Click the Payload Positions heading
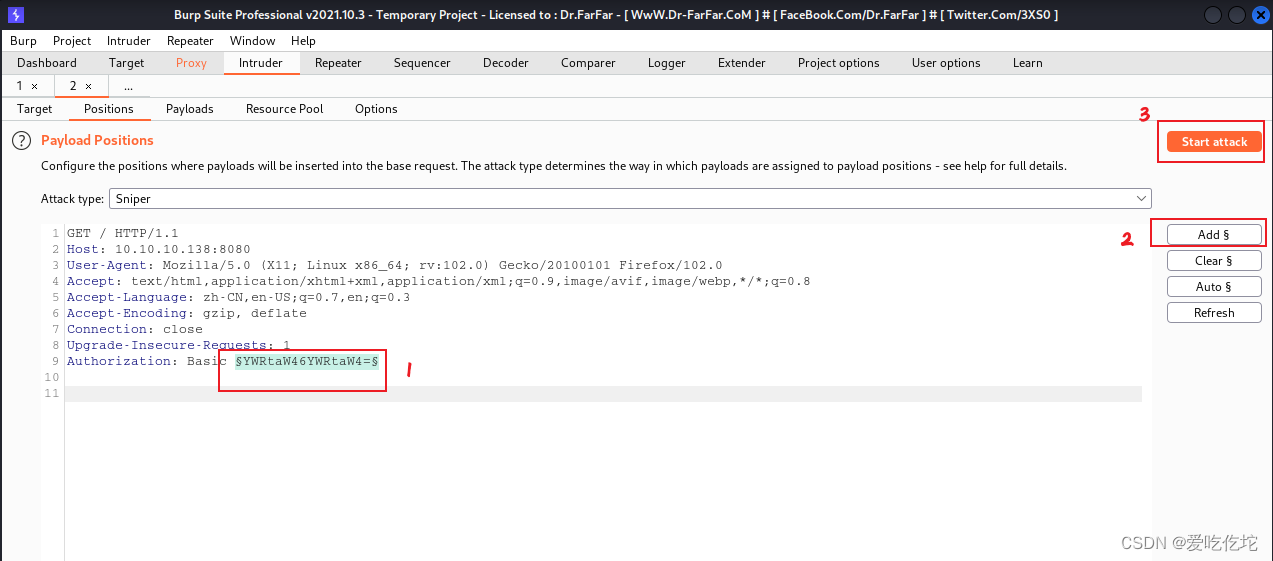Image resolution: width=1273 pixels, height=561 pixels. [x=97, y=140]
